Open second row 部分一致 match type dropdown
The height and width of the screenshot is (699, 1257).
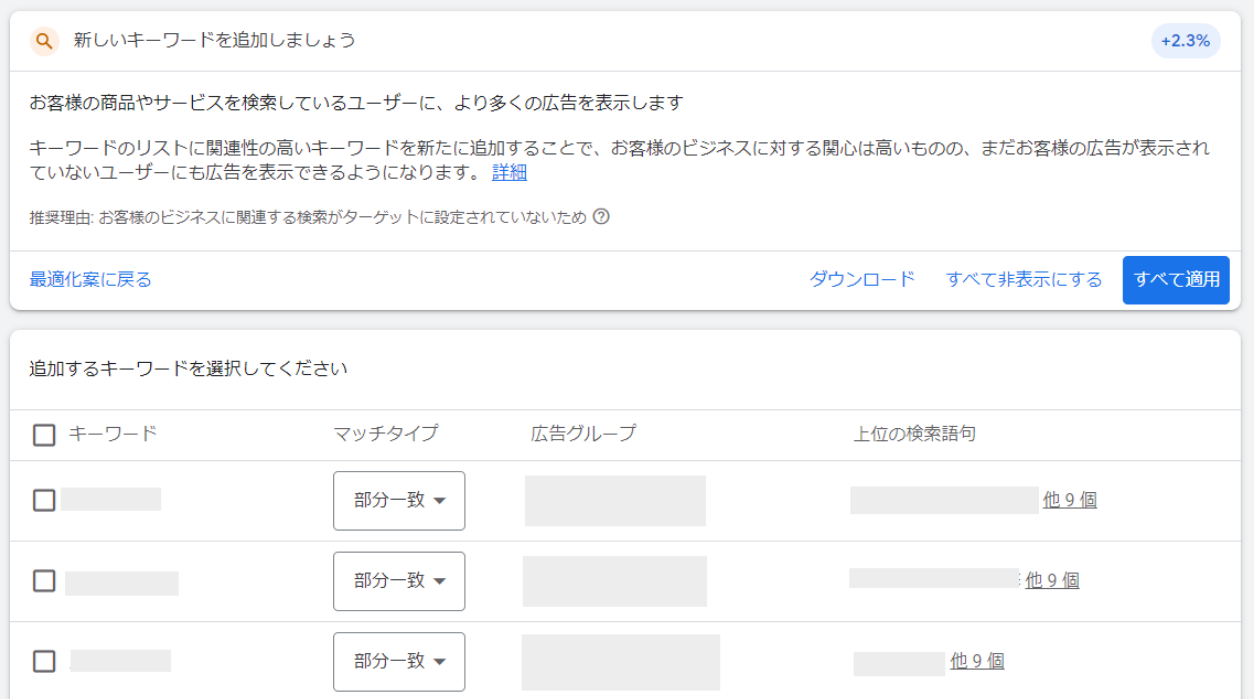pos(399,581)
